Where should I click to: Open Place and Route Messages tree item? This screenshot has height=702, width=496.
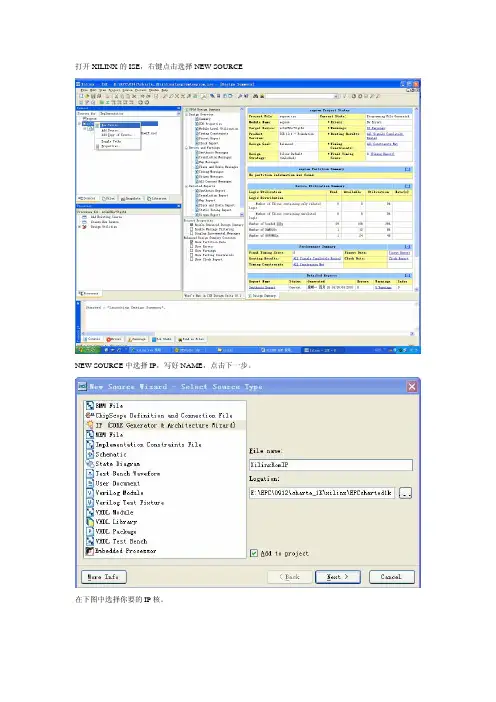tap(218, 167)
